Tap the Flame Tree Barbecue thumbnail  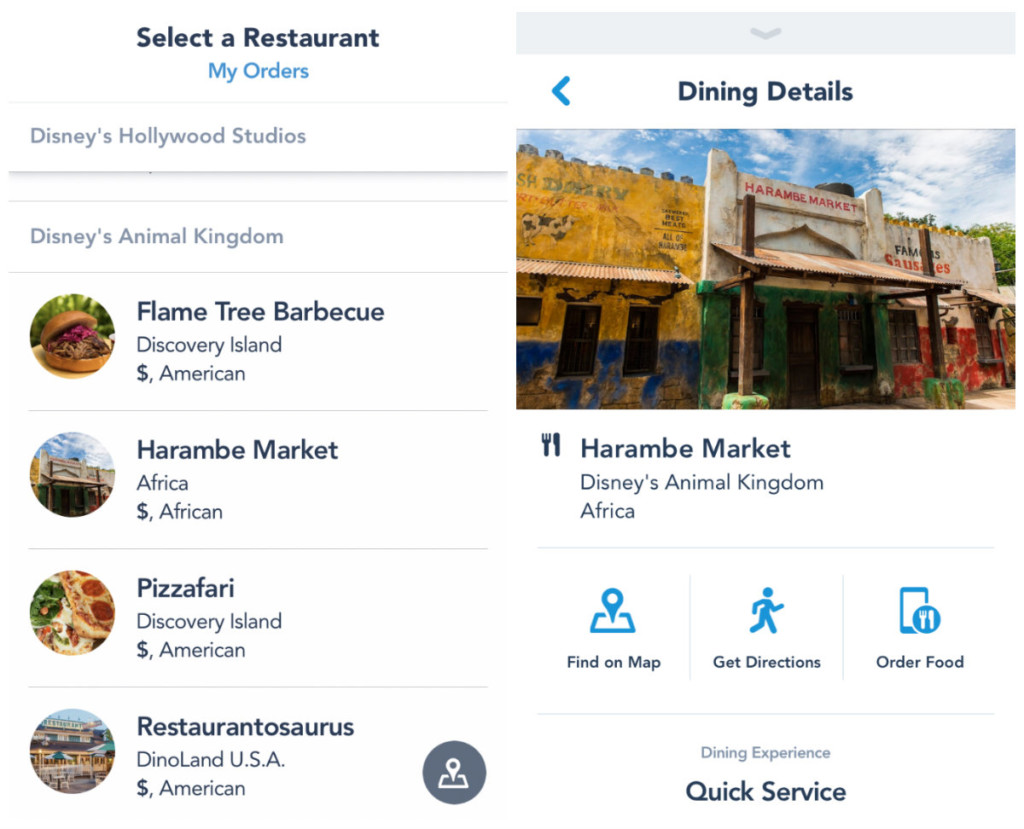tap(72, 336)
